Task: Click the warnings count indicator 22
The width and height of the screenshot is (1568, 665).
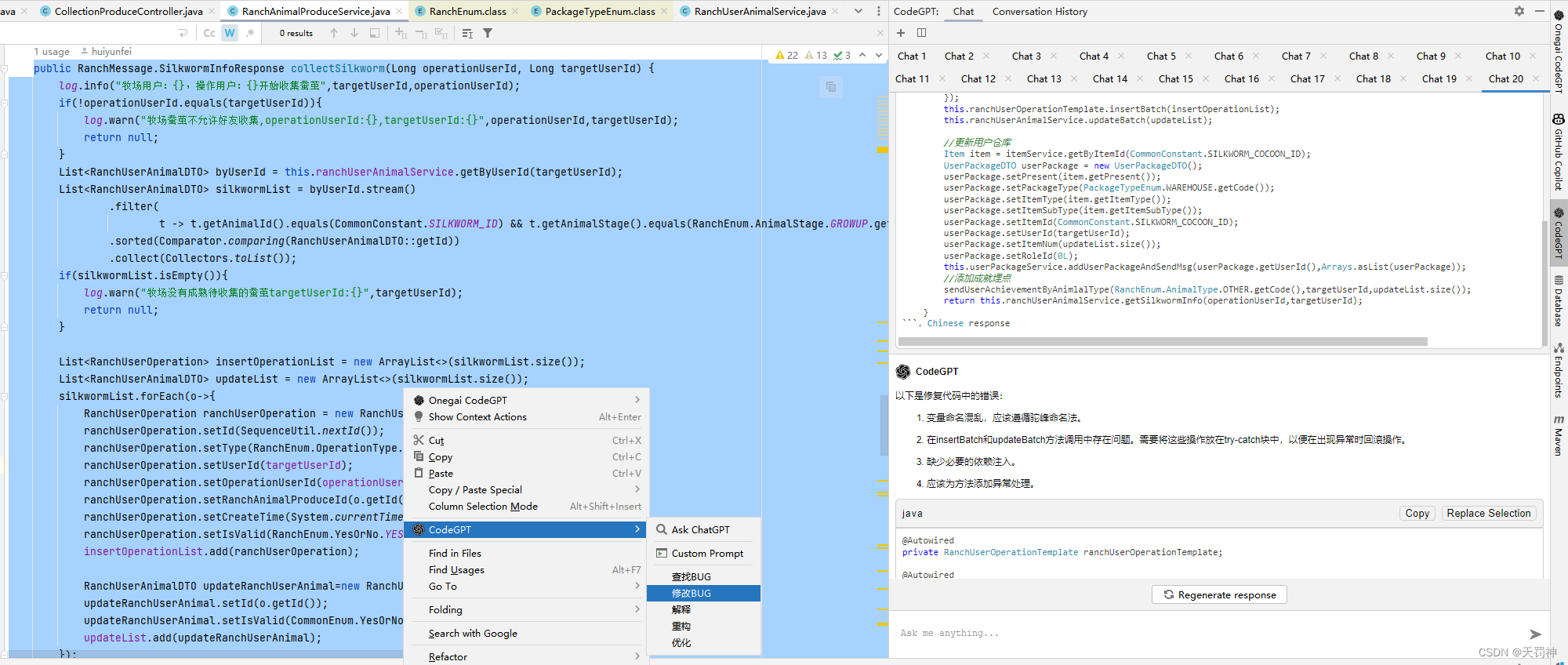Action: click(x=786, y=56)
